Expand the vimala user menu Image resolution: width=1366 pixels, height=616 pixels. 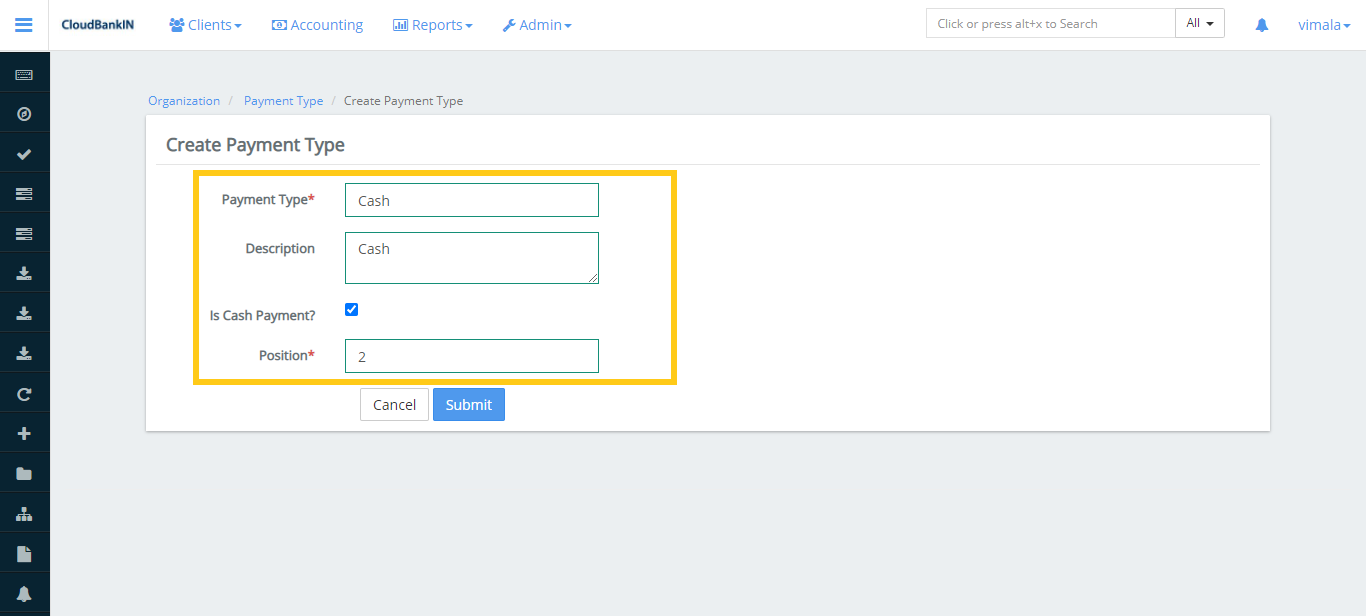pos(1324,24)
